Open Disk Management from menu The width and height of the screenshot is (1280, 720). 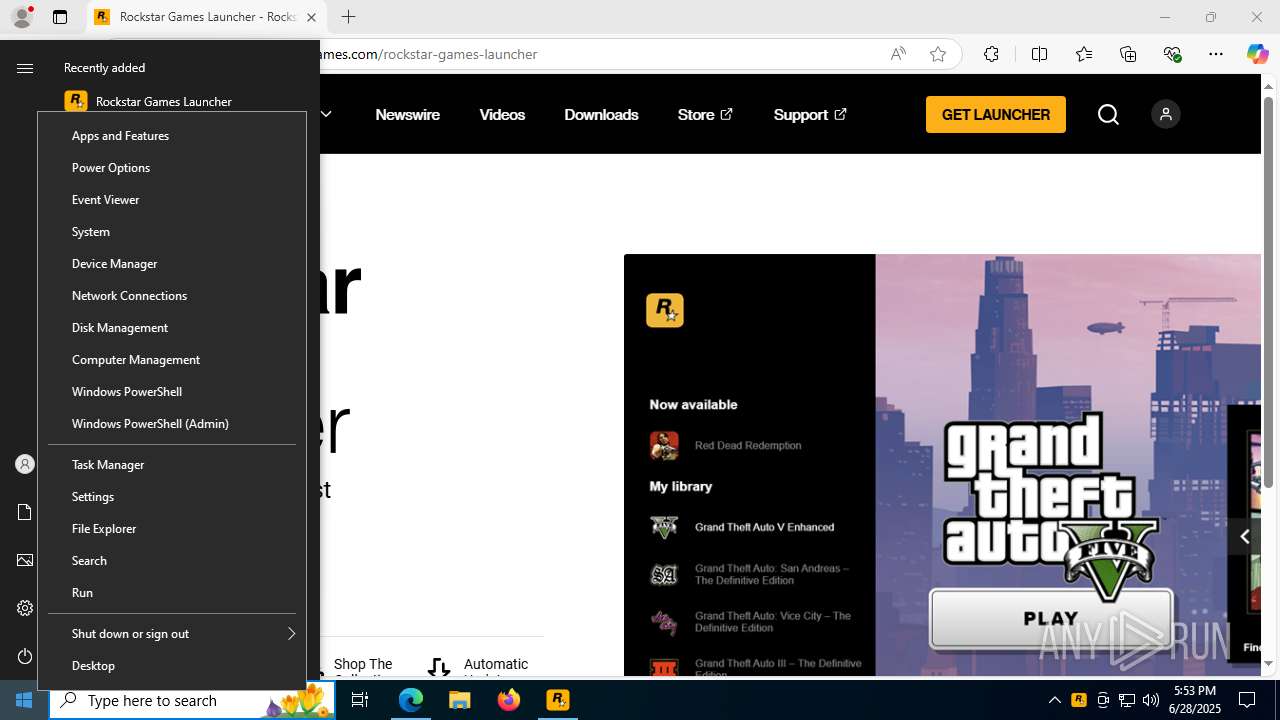172,327
